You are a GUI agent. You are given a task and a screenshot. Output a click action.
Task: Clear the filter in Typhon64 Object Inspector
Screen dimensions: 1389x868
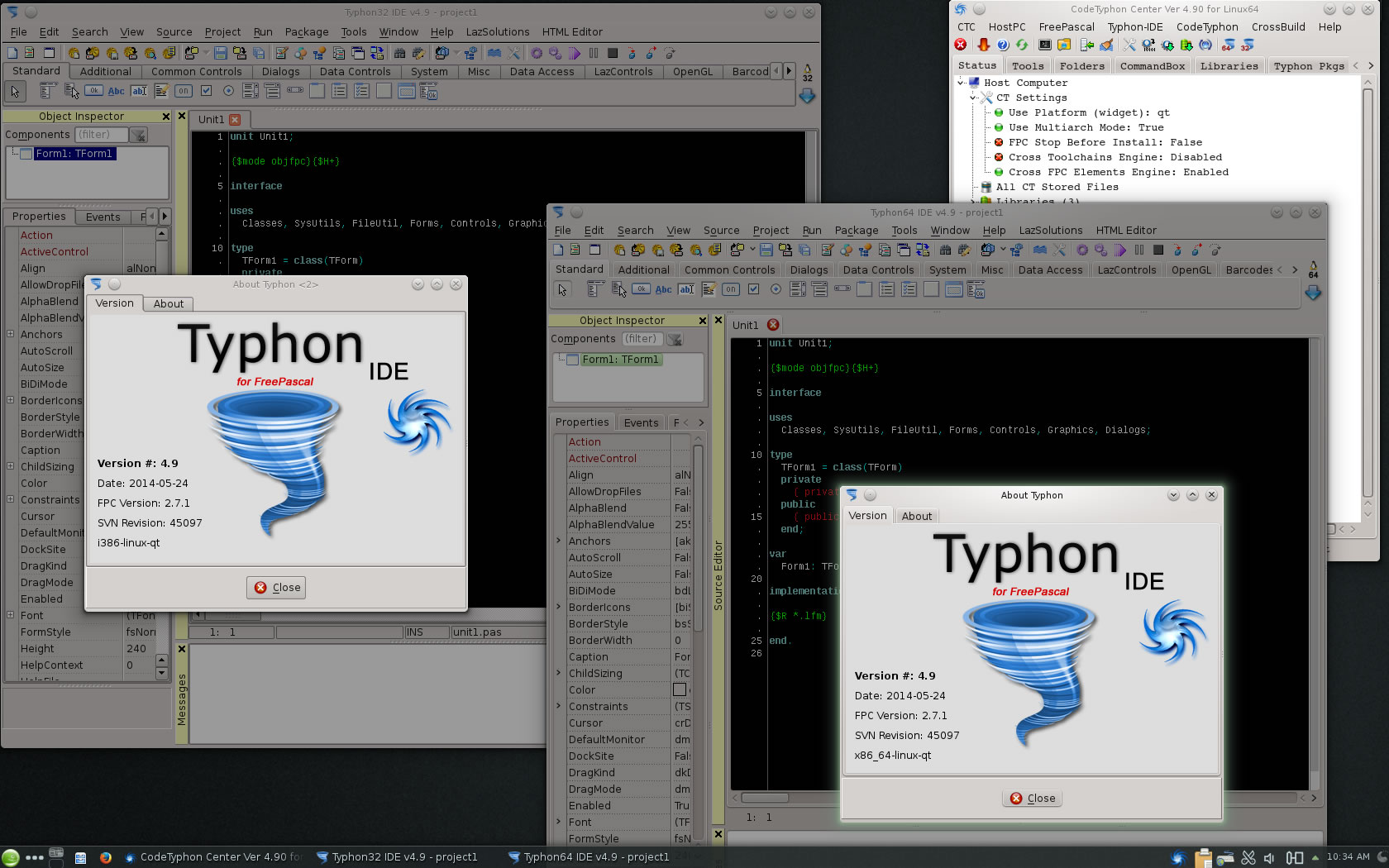pyautogui.click(x=675, y=339)
